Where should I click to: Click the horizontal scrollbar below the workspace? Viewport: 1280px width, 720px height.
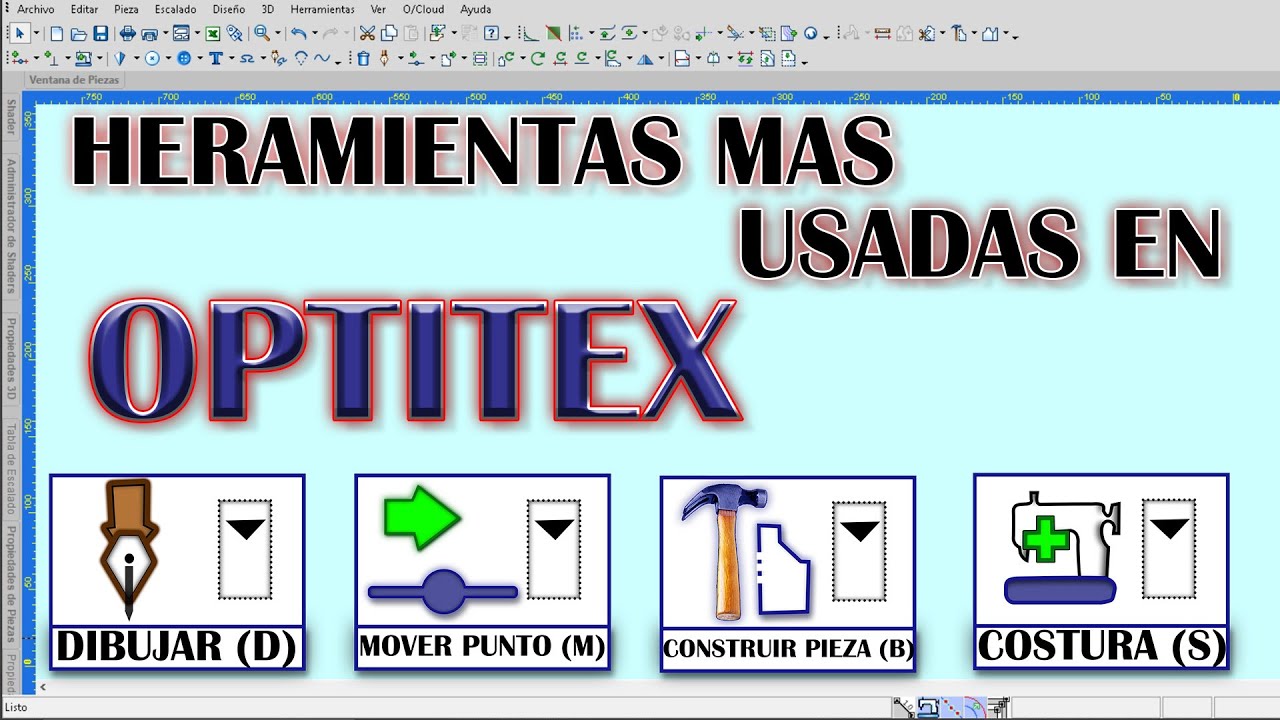(660, 687)
